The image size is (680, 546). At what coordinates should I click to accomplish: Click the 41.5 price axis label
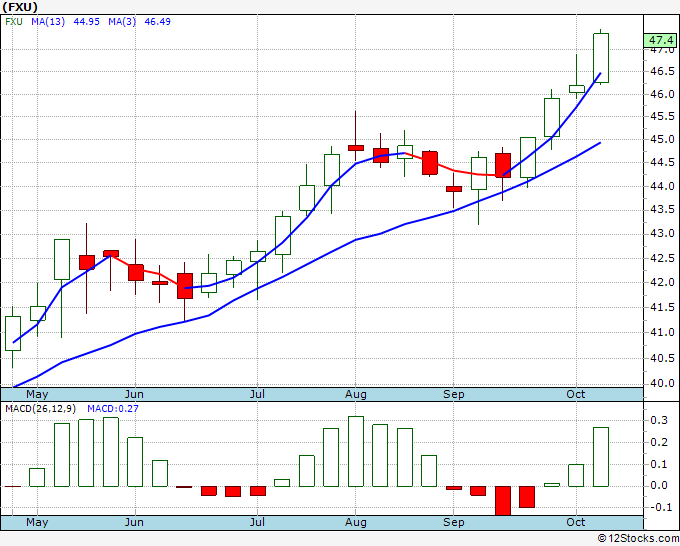pos(662,308)
